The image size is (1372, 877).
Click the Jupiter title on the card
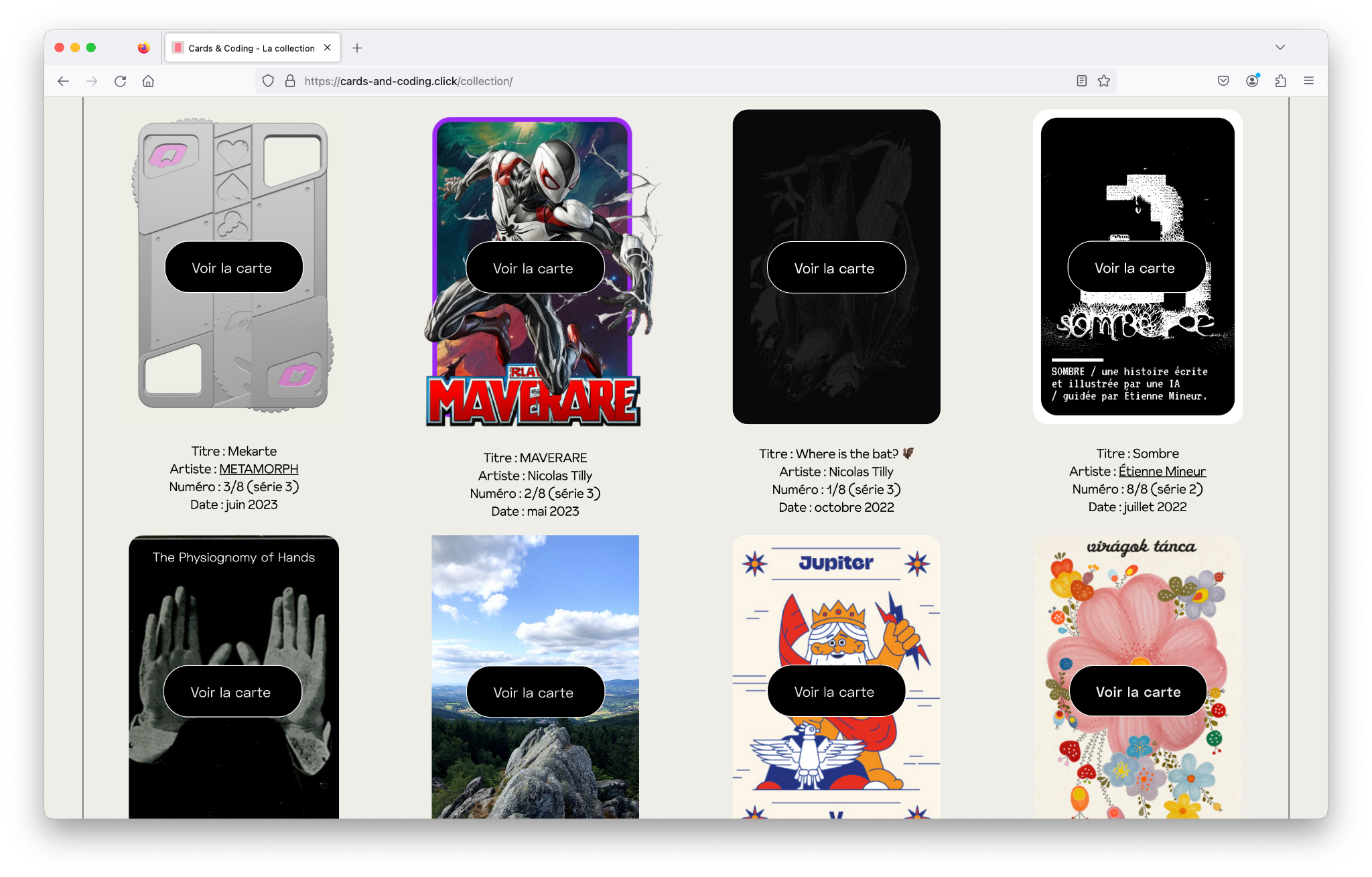pyautogui.click(x=836, y=563)
